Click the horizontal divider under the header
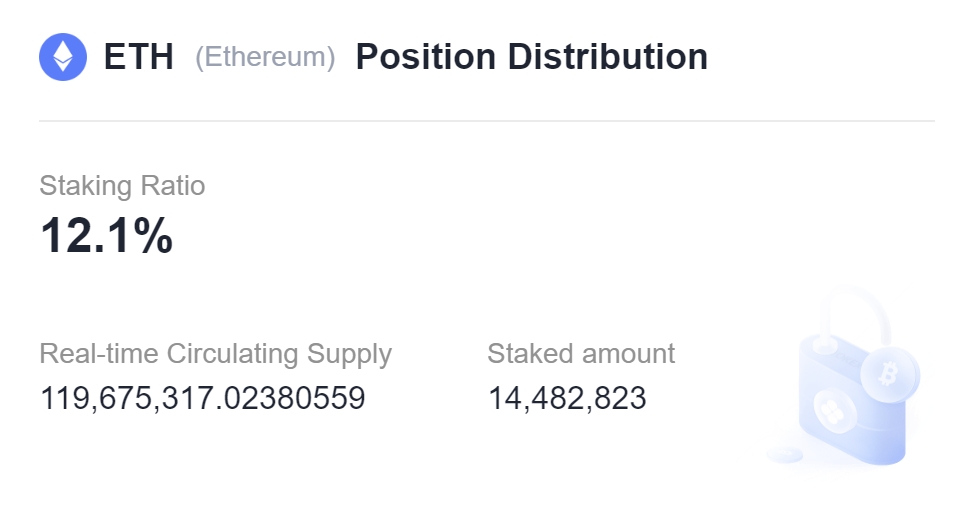Viewport: 974px width, 509px height. pyautogui.click(x=486, y=121)
